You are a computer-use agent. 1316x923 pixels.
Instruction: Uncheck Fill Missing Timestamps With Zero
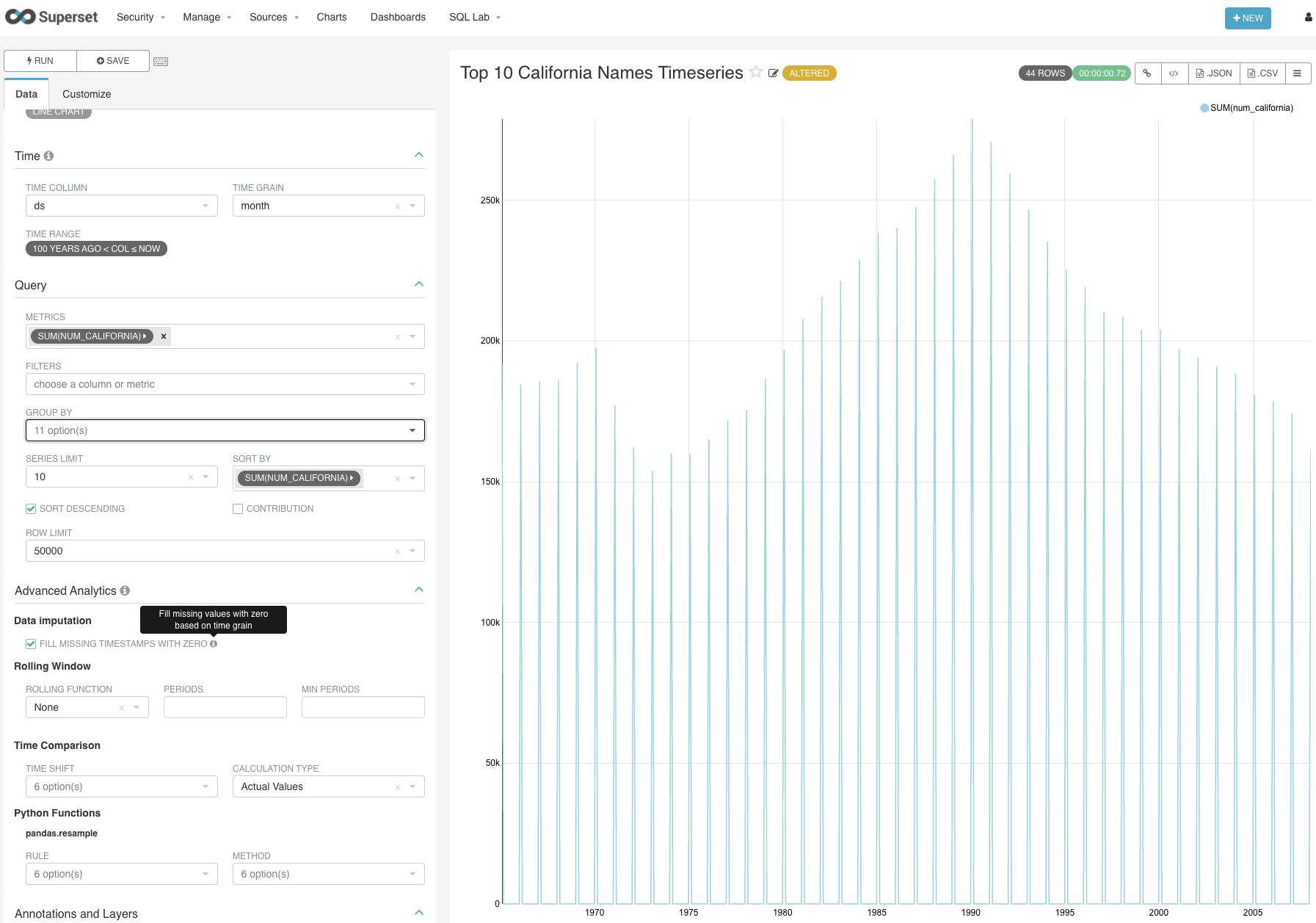click(x=31, y=644)
